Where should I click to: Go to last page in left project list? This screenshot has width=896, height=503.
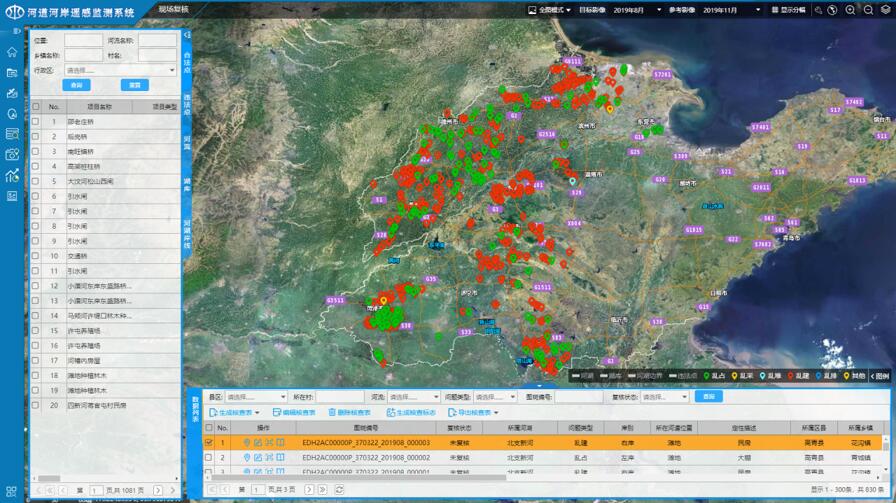173,490
